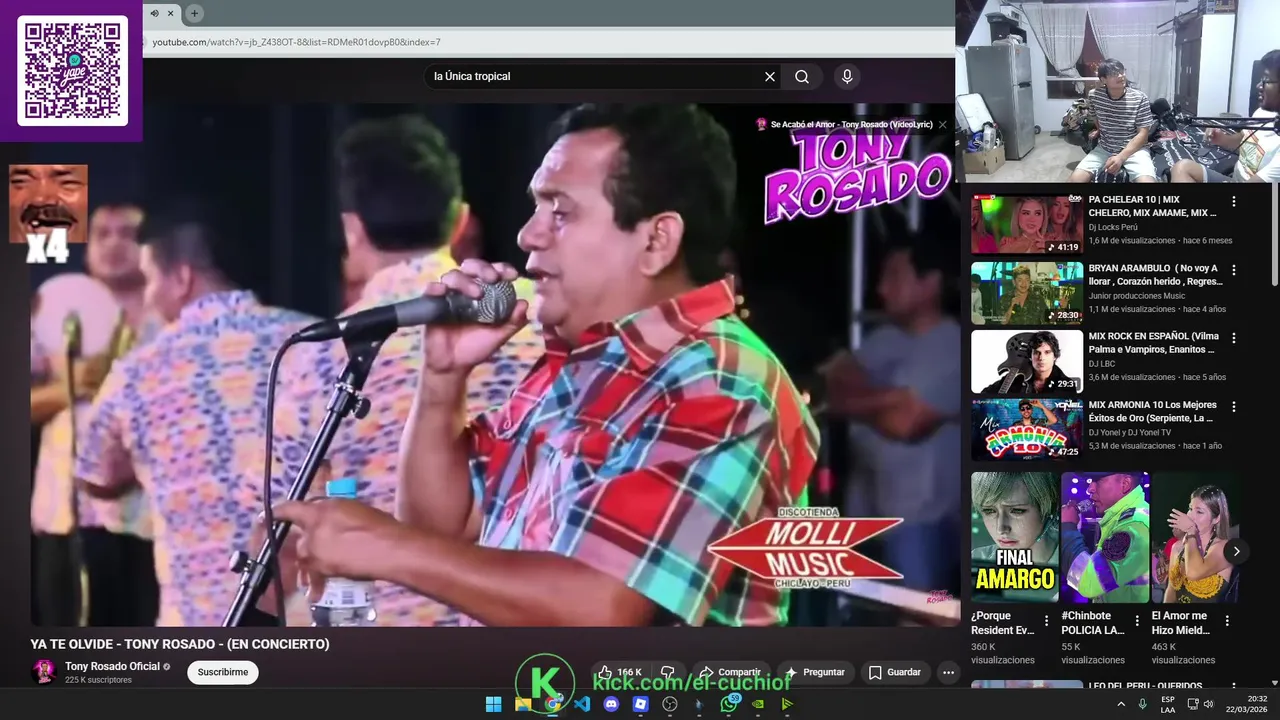Click the Compartir share button

coord(731,672)
